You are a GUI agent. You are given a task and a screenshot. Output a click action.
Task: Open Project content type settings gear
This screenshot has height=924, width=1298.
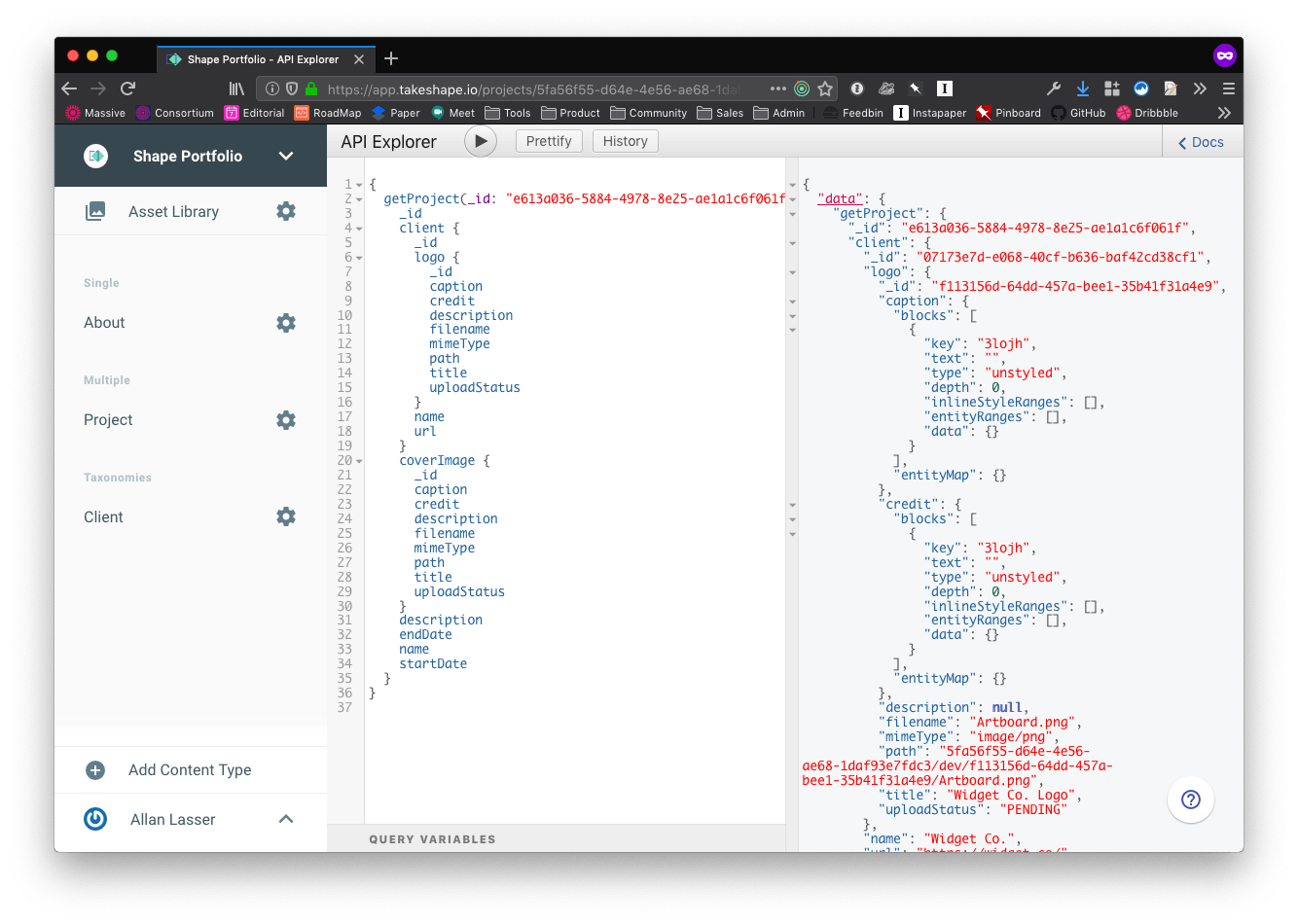286,419
